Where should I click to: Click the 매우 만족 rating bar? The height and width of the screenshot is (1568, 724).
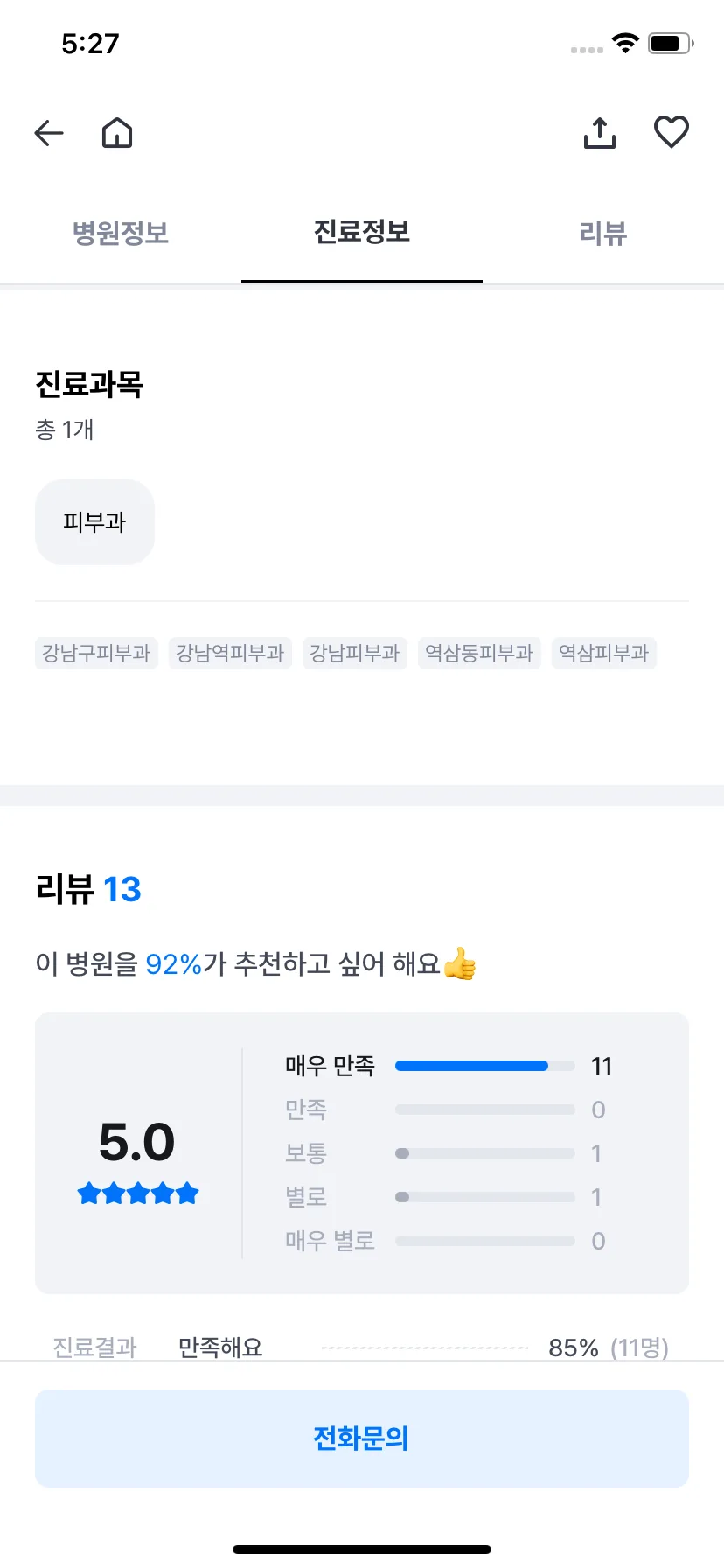[484, 1066]
